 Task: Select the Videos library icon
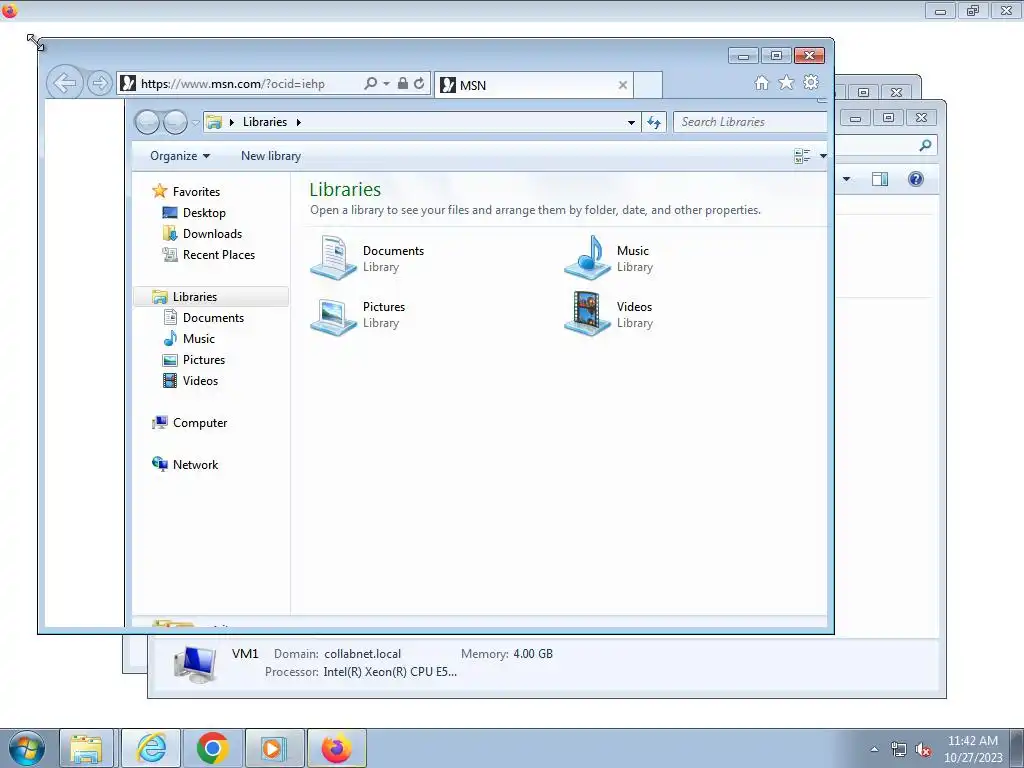coord(587,314)
